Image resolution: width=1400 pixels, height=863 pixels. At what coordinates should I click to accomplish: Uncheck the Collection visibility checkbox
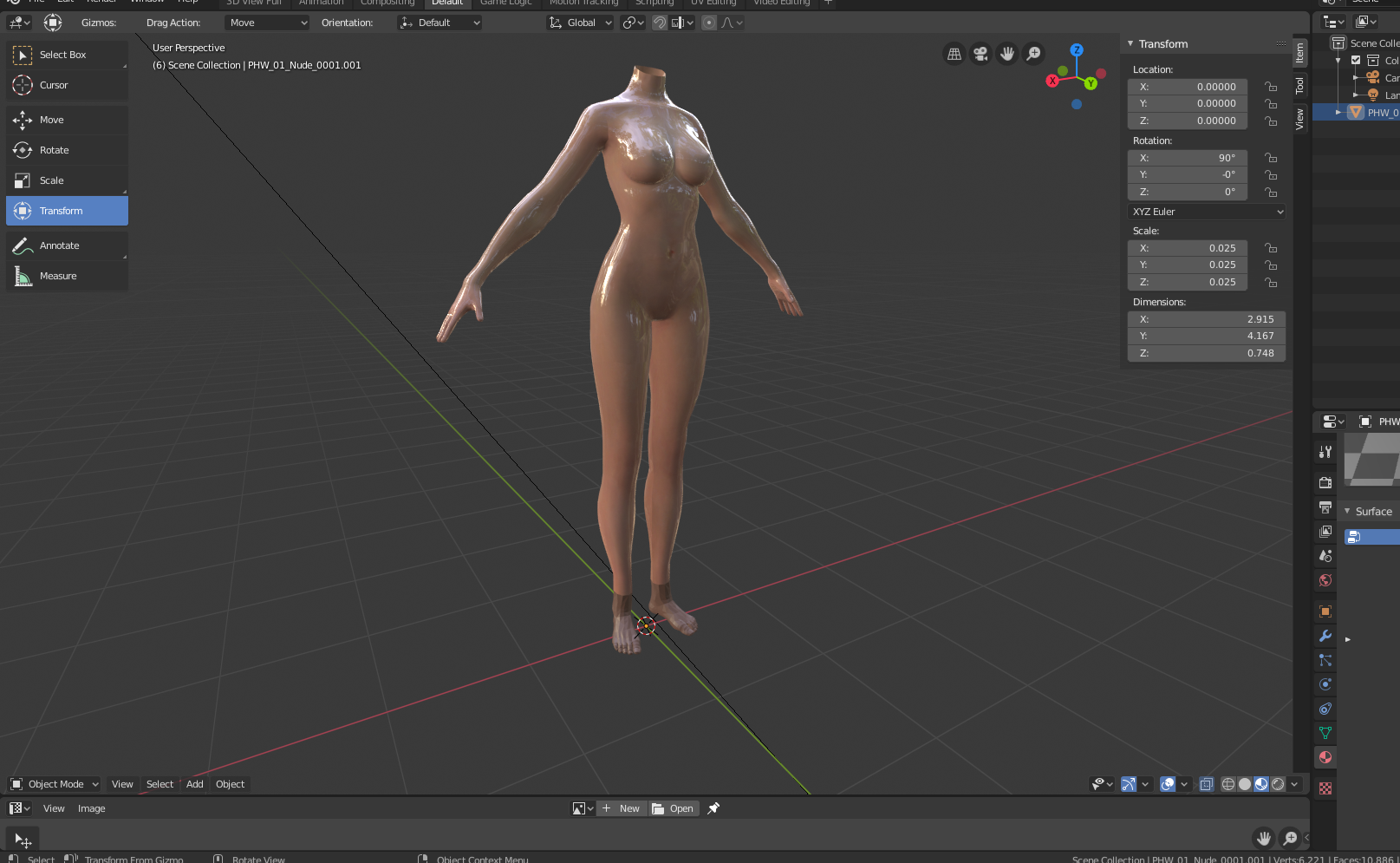pos(1356,61)
